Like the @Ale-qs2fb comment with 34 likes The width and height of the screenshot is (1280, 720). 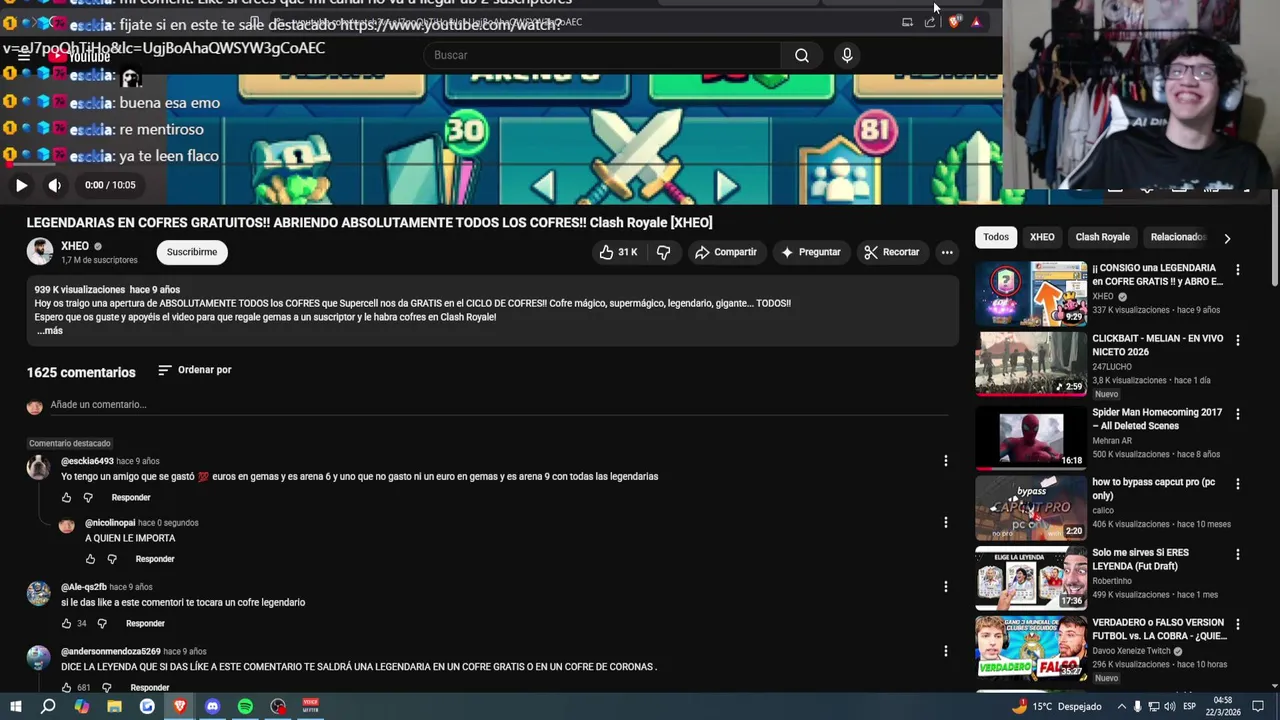(67, 624)
